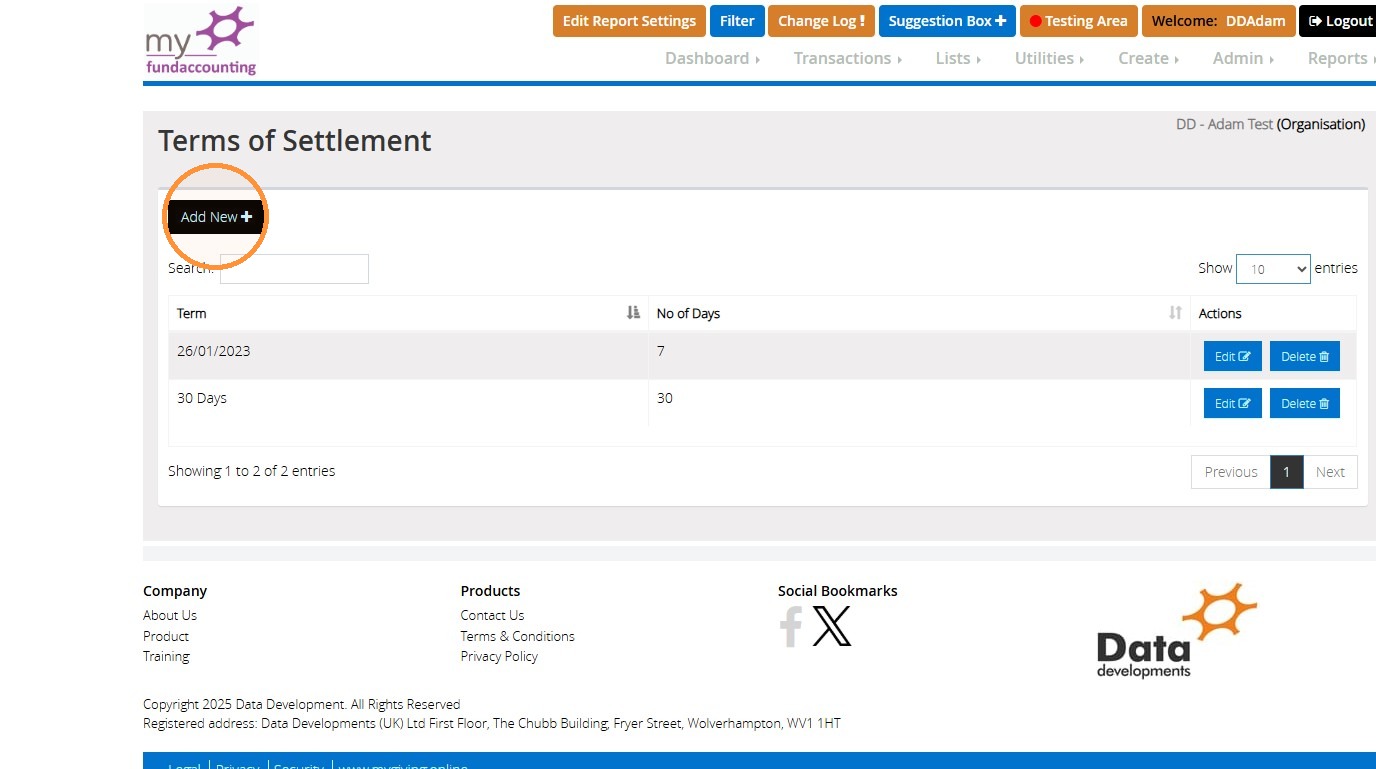Screen dimensions: 1376x769
Task: Switch to the Testing Area
Action: pyautogui.click(x=1078, y=21)
